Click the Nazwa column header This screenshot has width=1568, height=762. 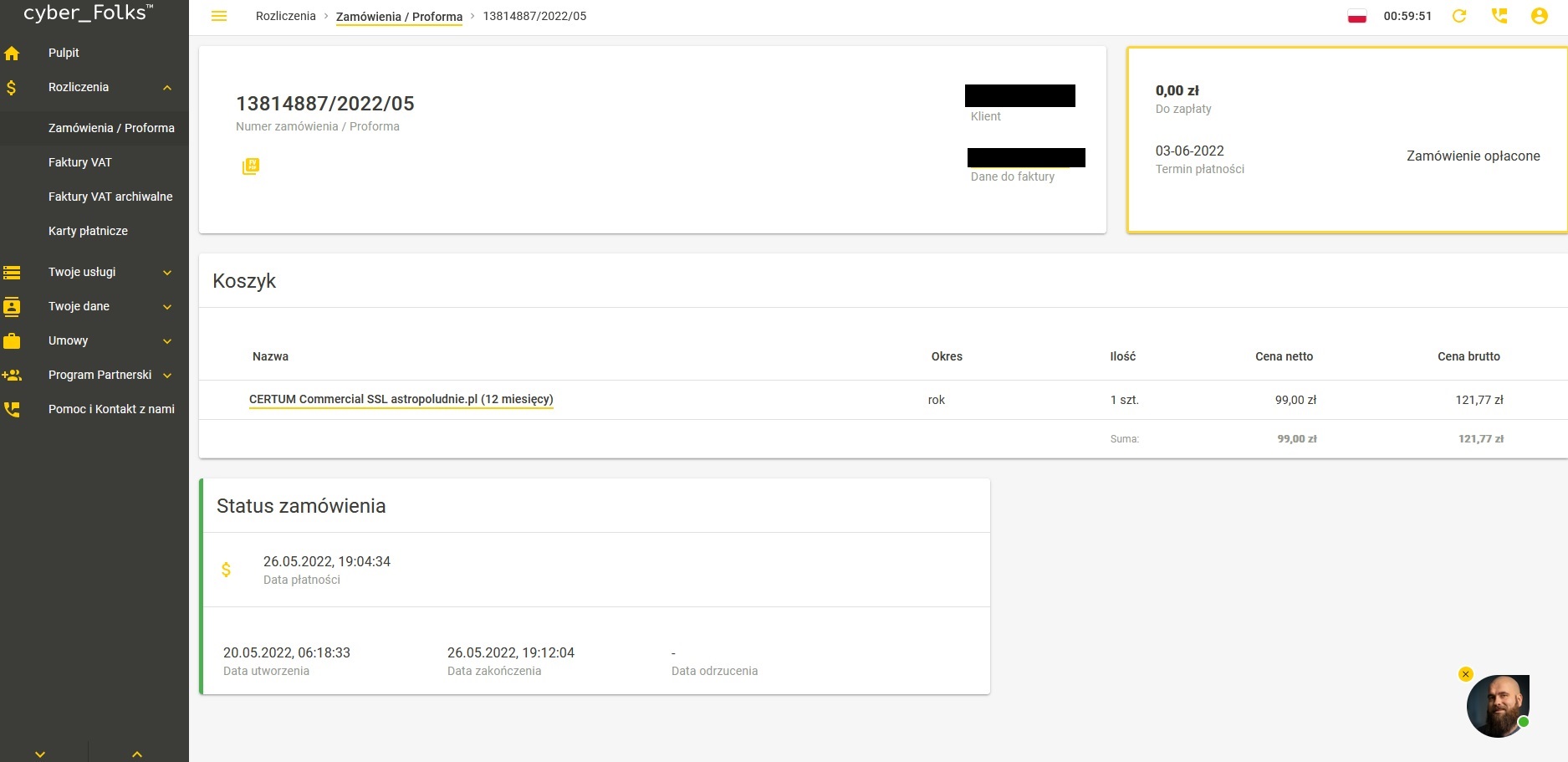pyautogui.click(x=270, y=356)
